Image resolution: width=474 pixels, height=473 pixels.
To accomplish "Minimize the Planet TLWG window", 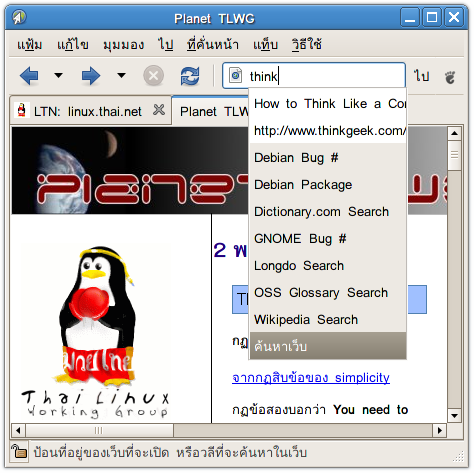I will (410, 17).
